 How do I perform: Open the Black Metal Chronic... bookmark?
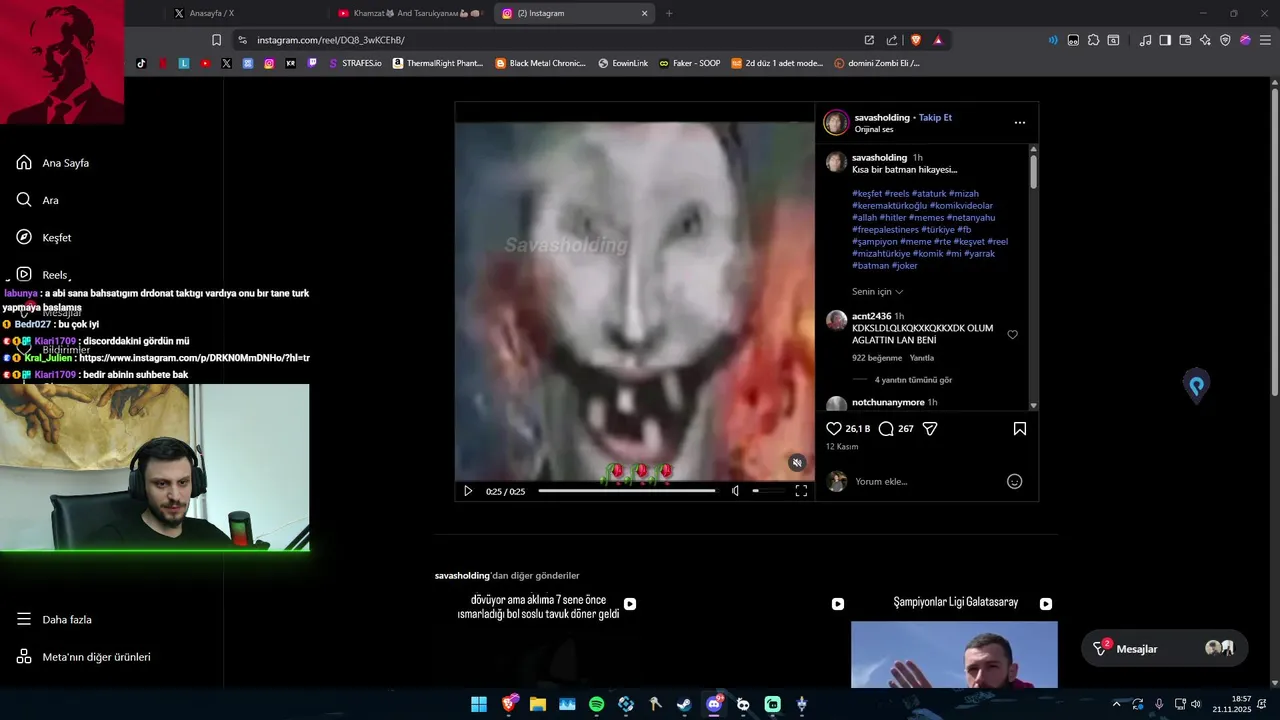coord(541,63)
